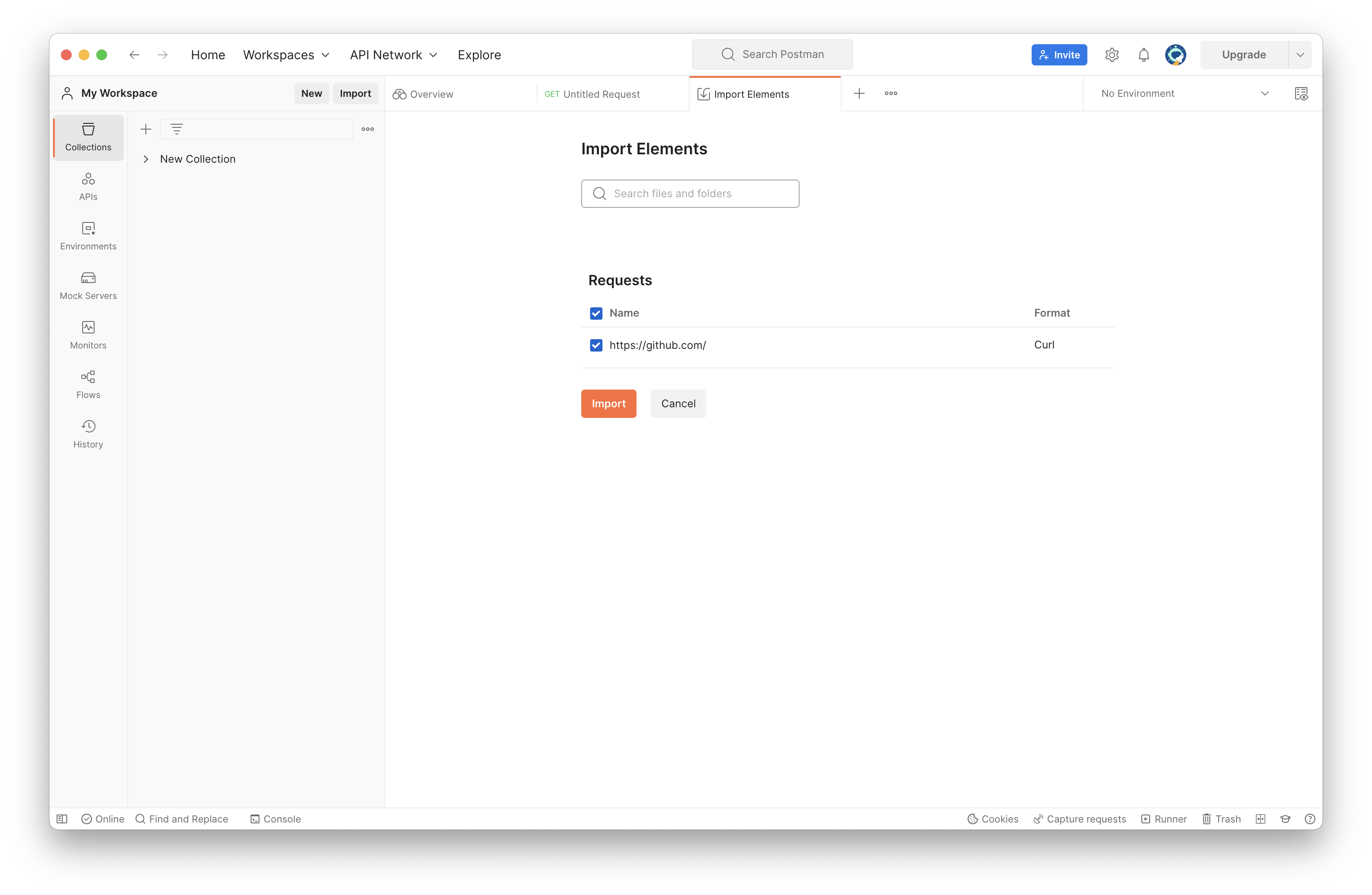Click the Trash icon in status bar
The image size is (1372, 895).
[x=1222, y=819]
